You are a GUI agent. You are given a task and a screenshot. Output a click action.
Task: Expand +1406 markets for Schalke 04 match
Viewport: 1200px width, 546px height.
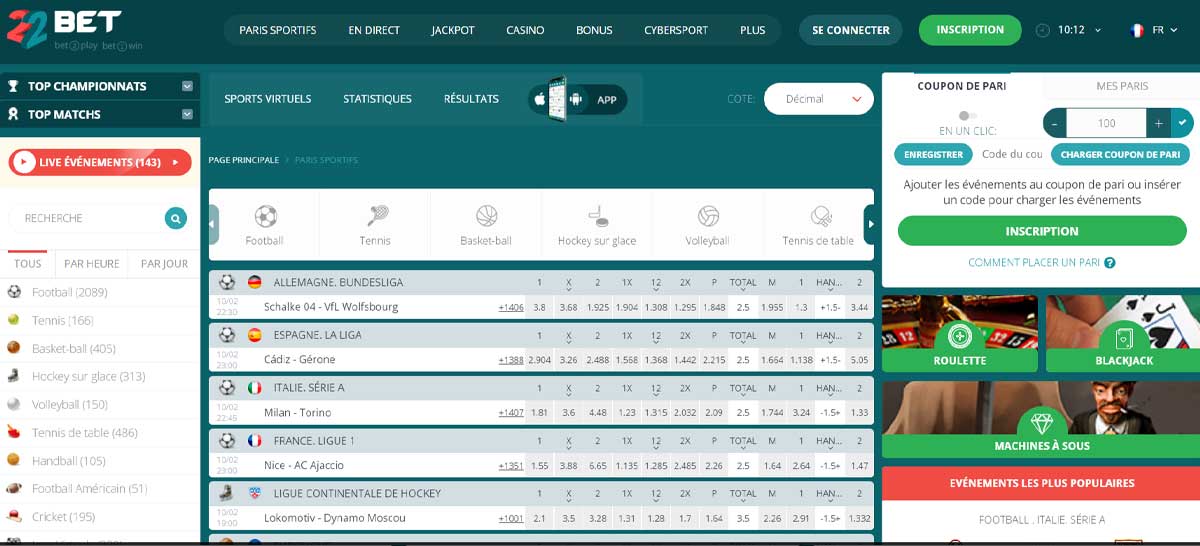click(x=511, y=307)
